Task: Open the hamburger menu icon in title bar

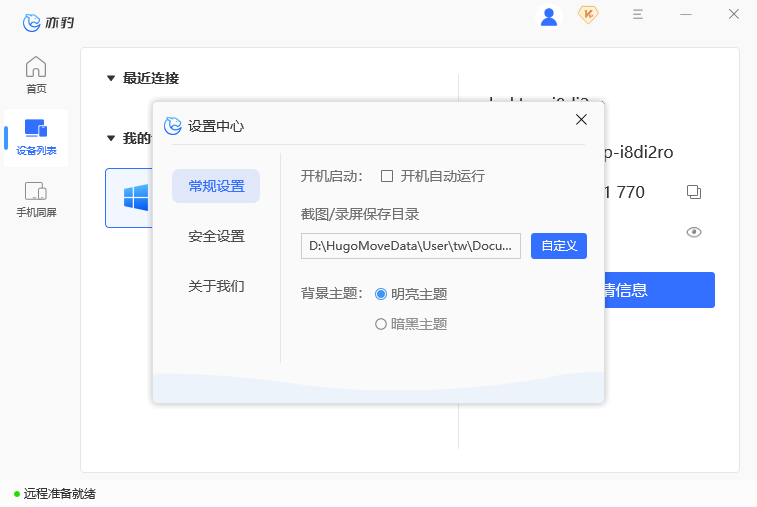Action: click(638, 14)
